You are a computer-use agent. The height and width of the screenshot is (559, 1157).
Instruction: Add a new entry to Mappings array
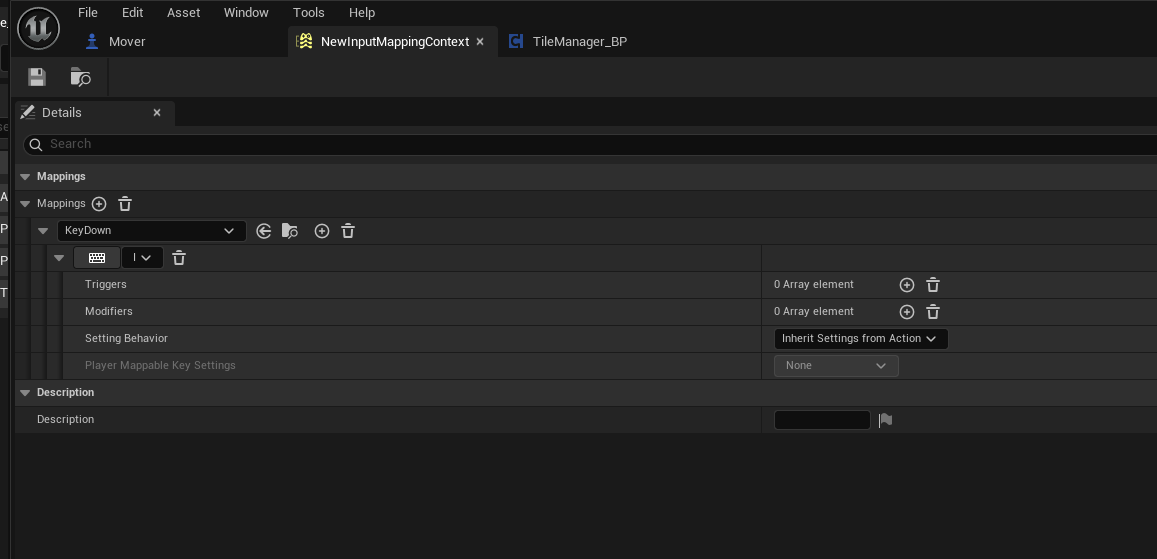tap(99, 204)
